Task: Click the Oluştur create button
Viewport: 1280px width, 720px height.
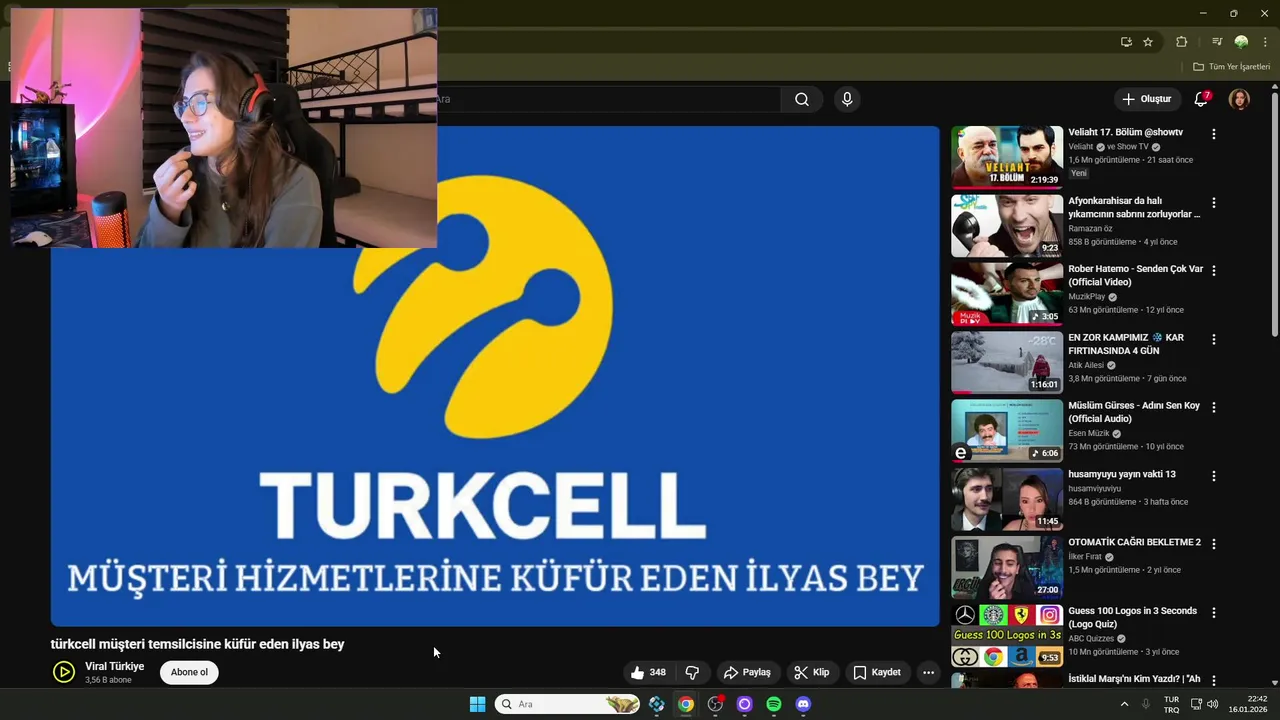Action: (1146, 99)
